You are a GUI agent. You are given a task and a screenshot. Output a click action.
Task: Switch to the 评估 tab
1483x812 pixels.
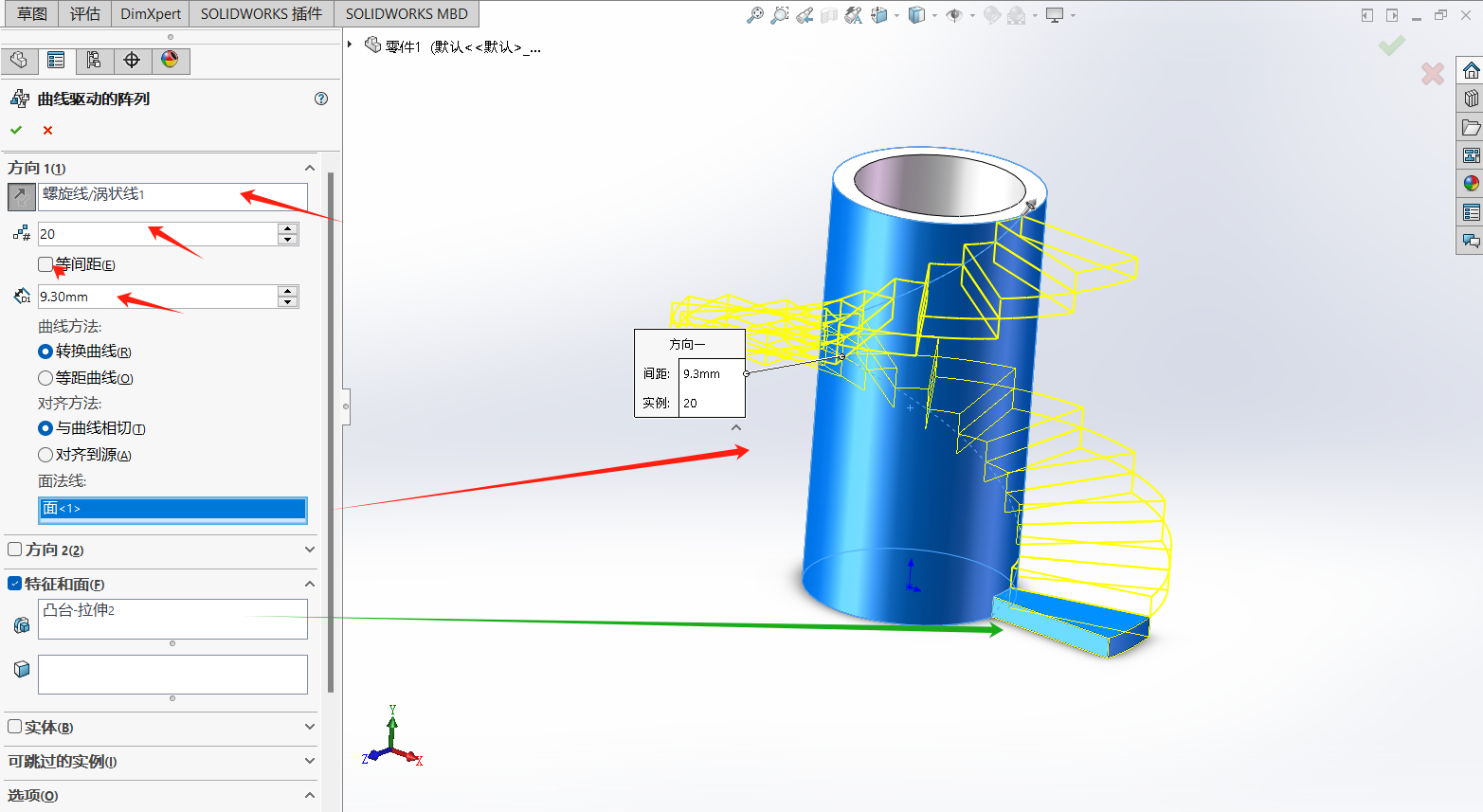tap(85, 14)
